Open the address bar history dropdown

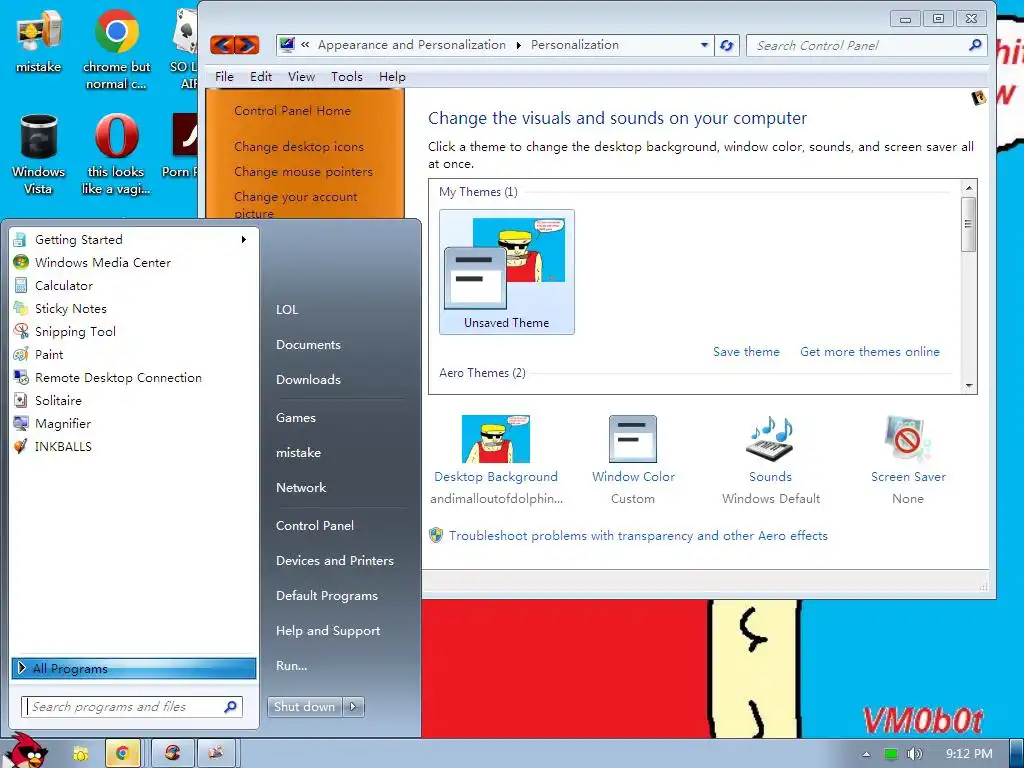[x=704, y=45]
